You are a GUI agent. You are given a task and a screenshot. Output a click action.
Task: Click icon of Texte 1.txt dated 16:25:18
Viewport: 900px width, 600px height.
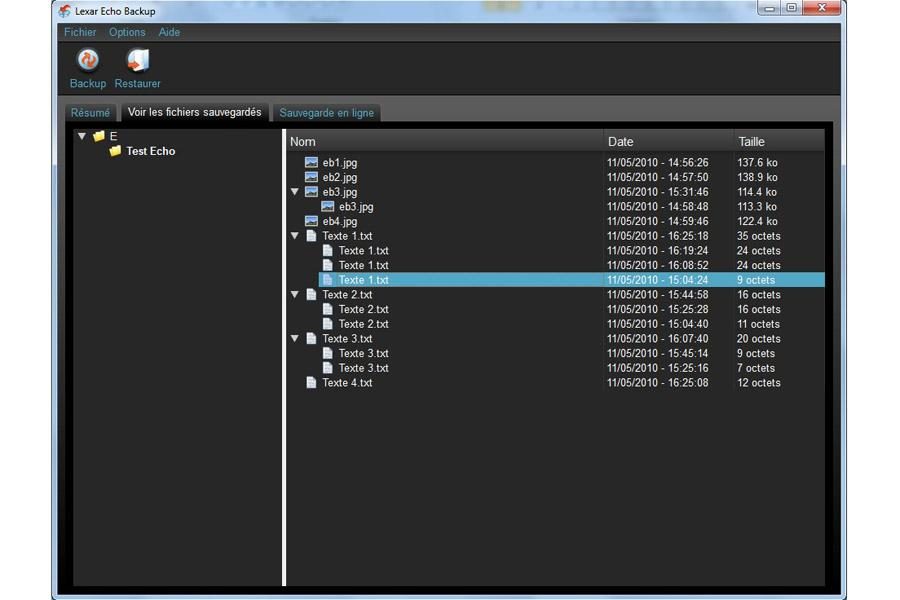[x=311, y=236]
